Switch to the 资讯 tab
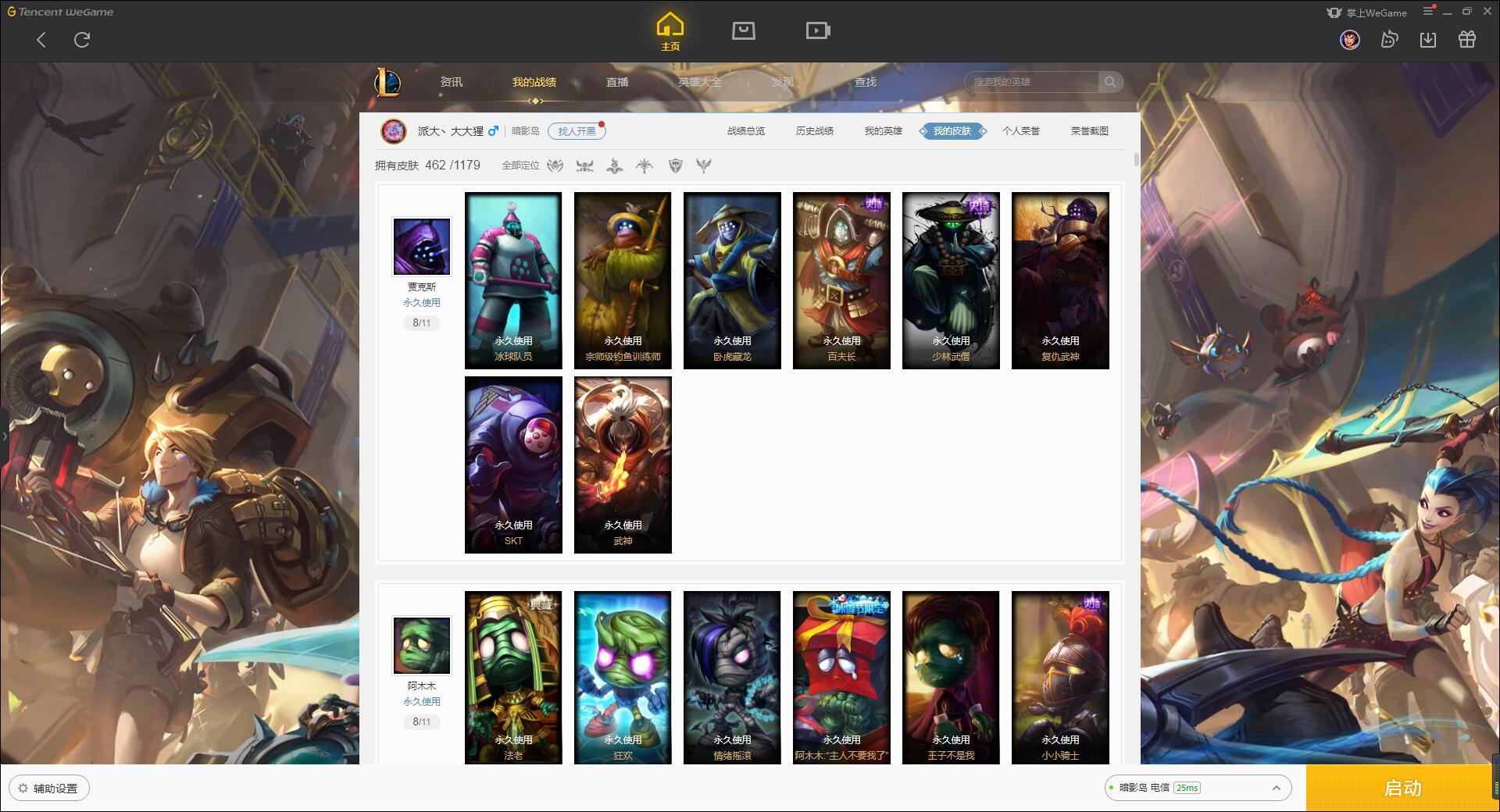 [451, 82]
